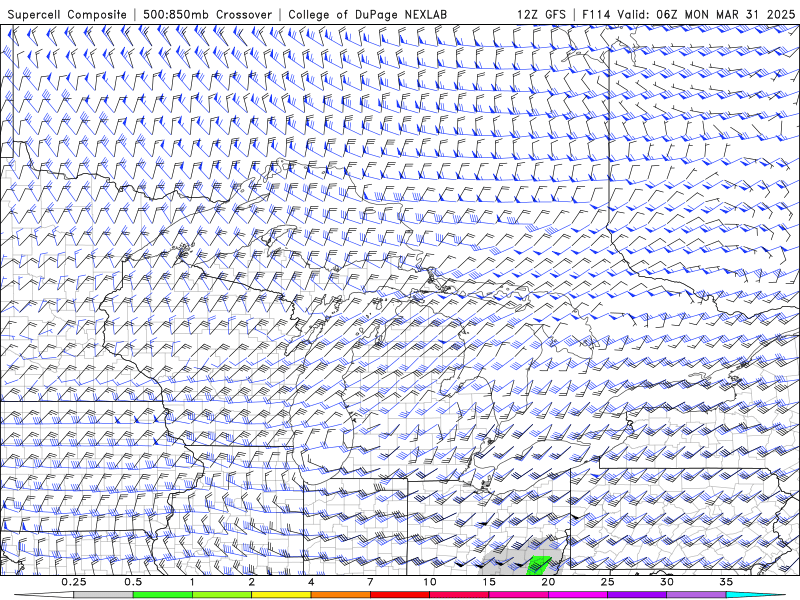Viewport: 800px width, 600px height.
Task: Click the scale label 25
Action: (608, 582)
